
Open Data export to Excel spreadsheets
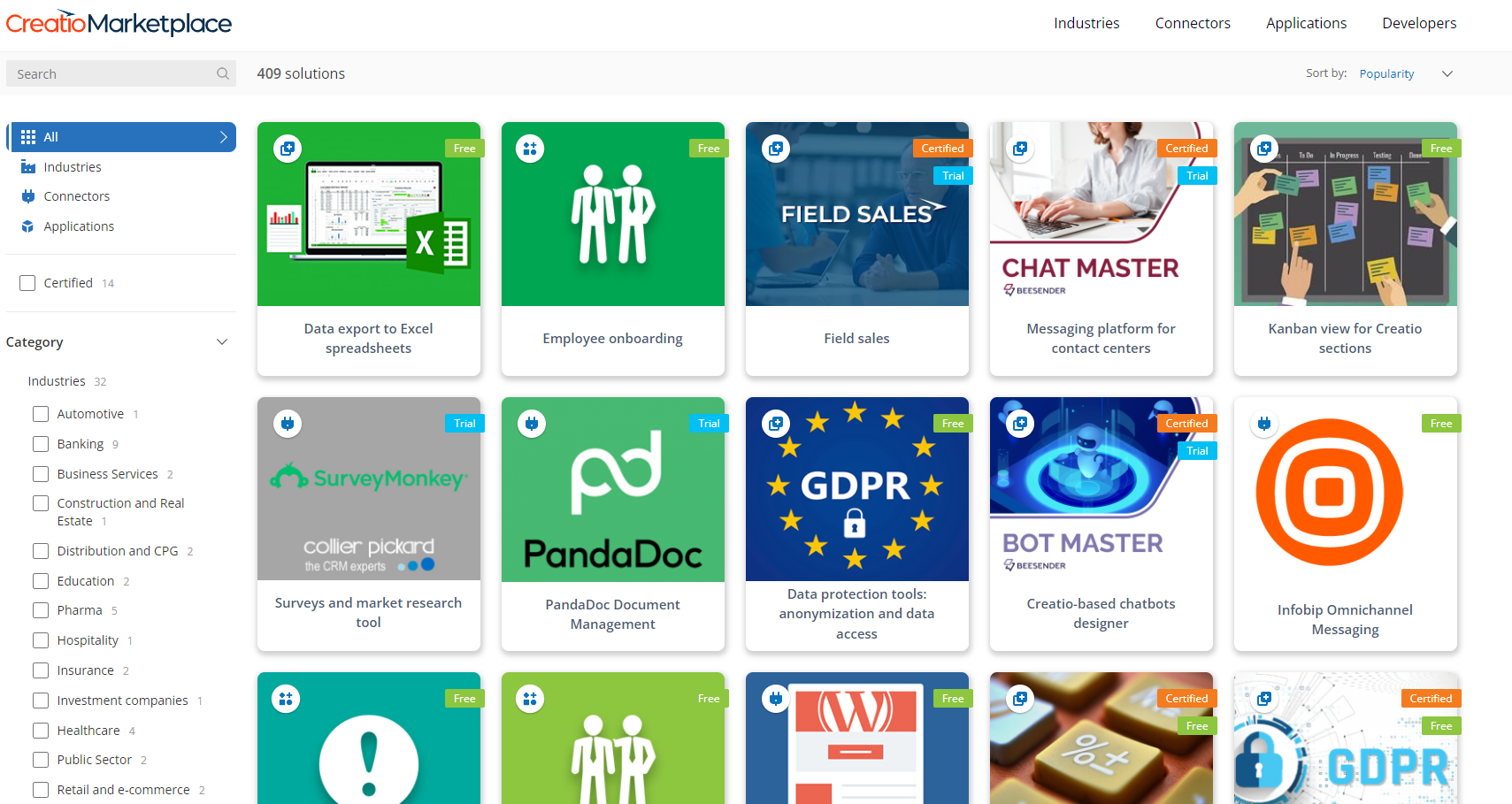click(x=369, y=339)
